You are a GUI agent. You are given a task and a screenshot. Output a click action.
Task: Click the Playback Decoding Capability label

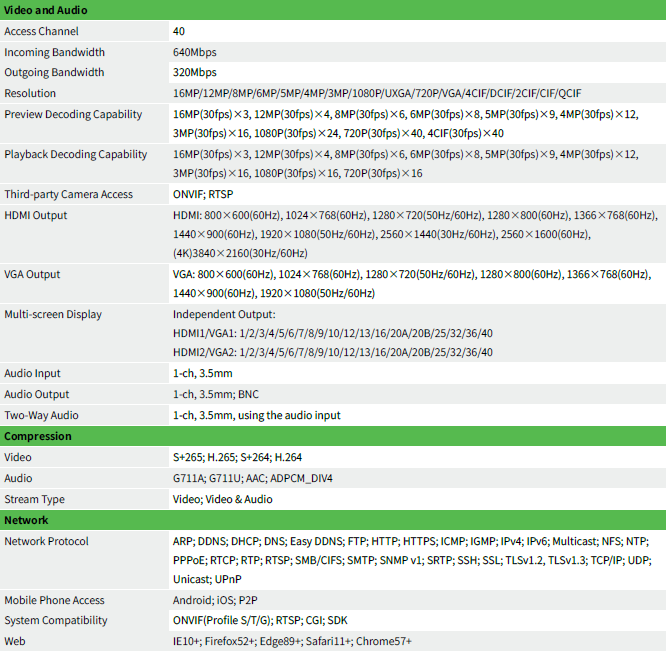click(76, 155)
